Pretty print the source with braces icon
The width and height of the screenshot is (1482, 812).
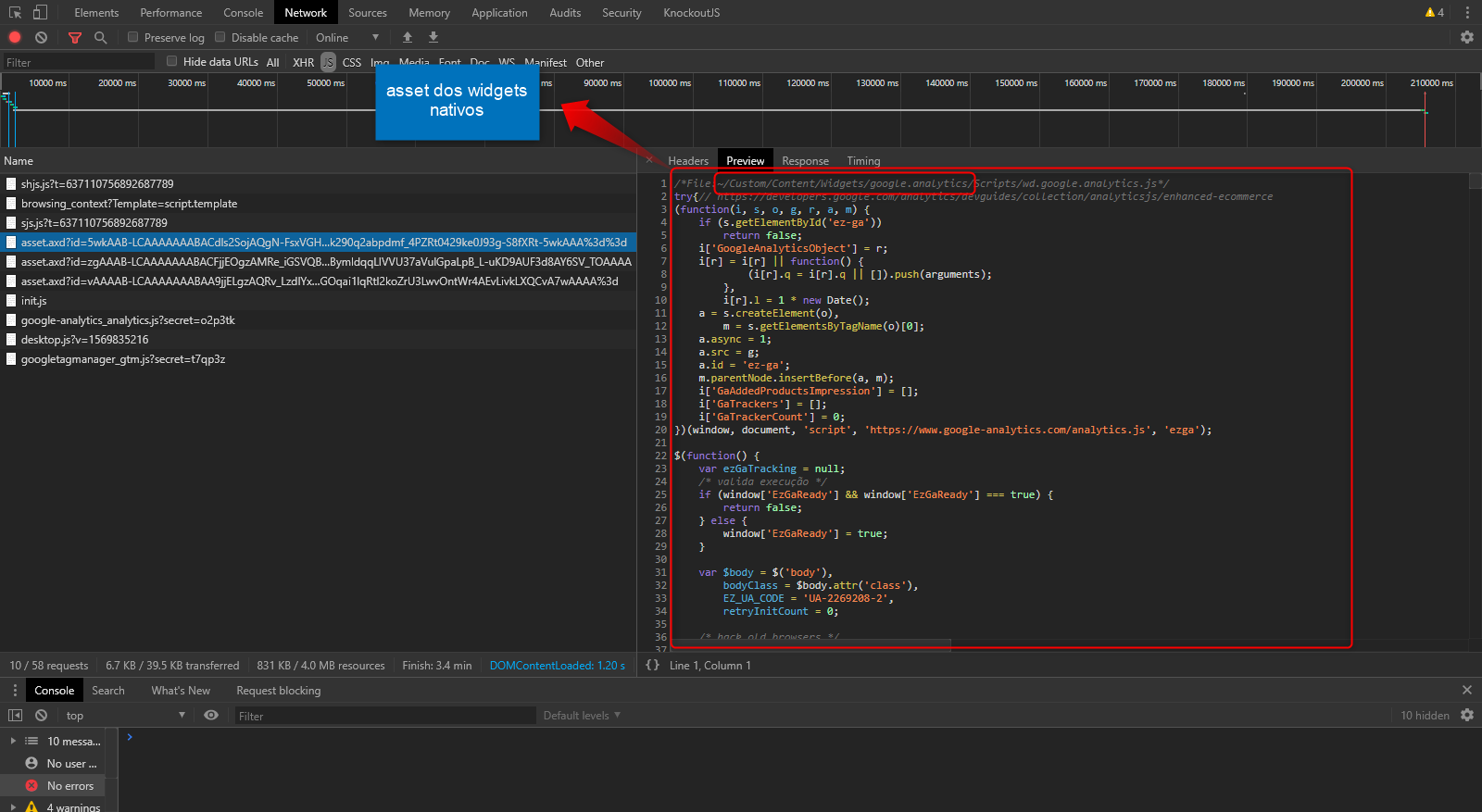[x=653, y=666]
